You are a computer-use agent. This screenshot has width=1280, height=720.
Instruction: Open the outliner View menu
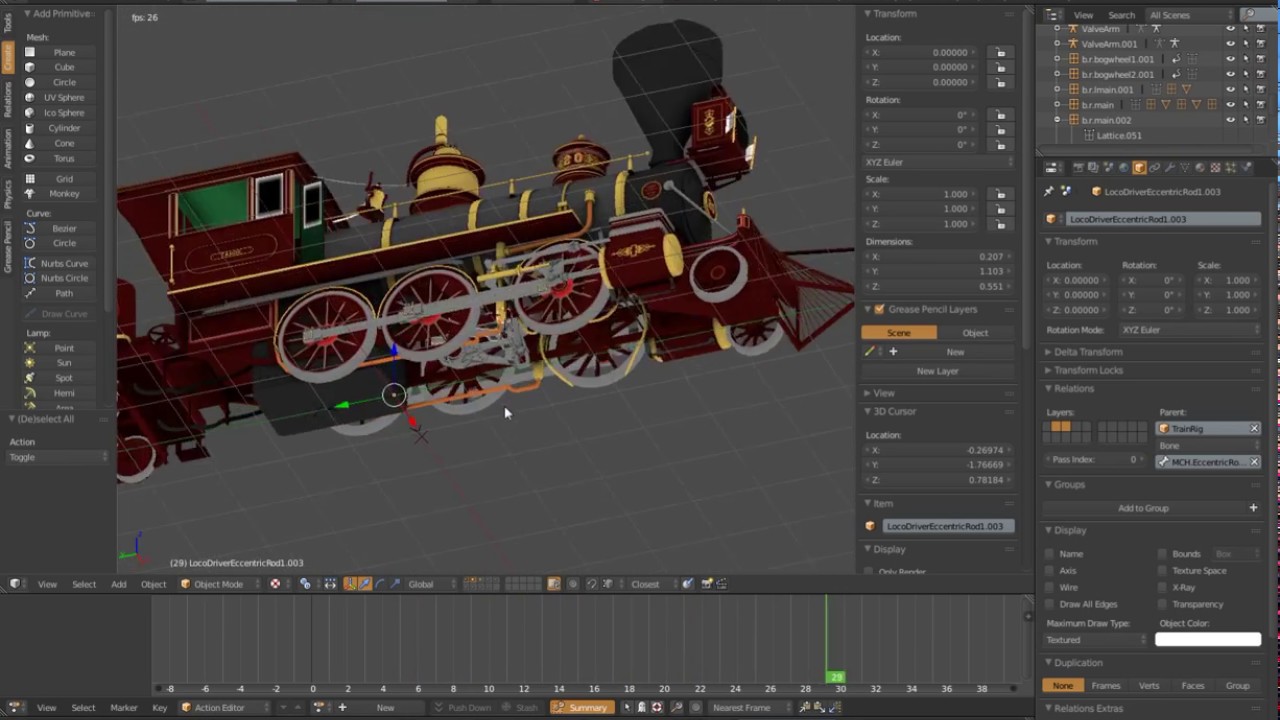tap(1083, 15)
